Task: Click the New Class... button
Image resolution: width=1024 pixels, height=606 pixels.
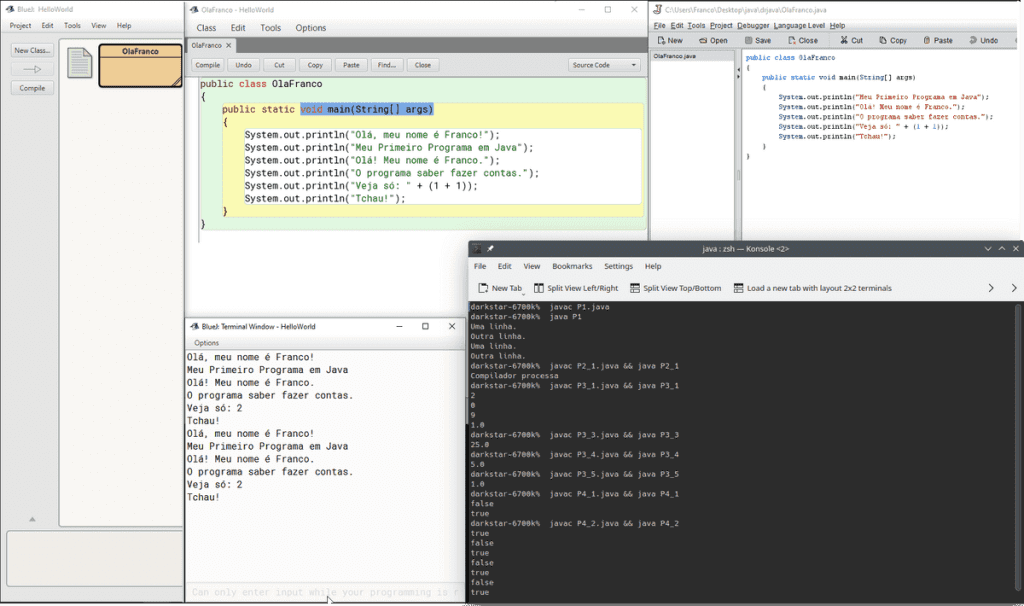Action: coord(32,50)
